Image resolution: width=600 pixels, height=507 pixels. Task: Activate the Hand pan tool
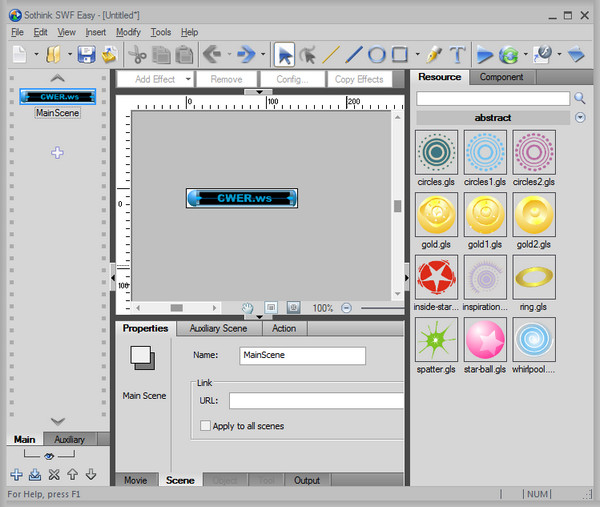point(248,308)
